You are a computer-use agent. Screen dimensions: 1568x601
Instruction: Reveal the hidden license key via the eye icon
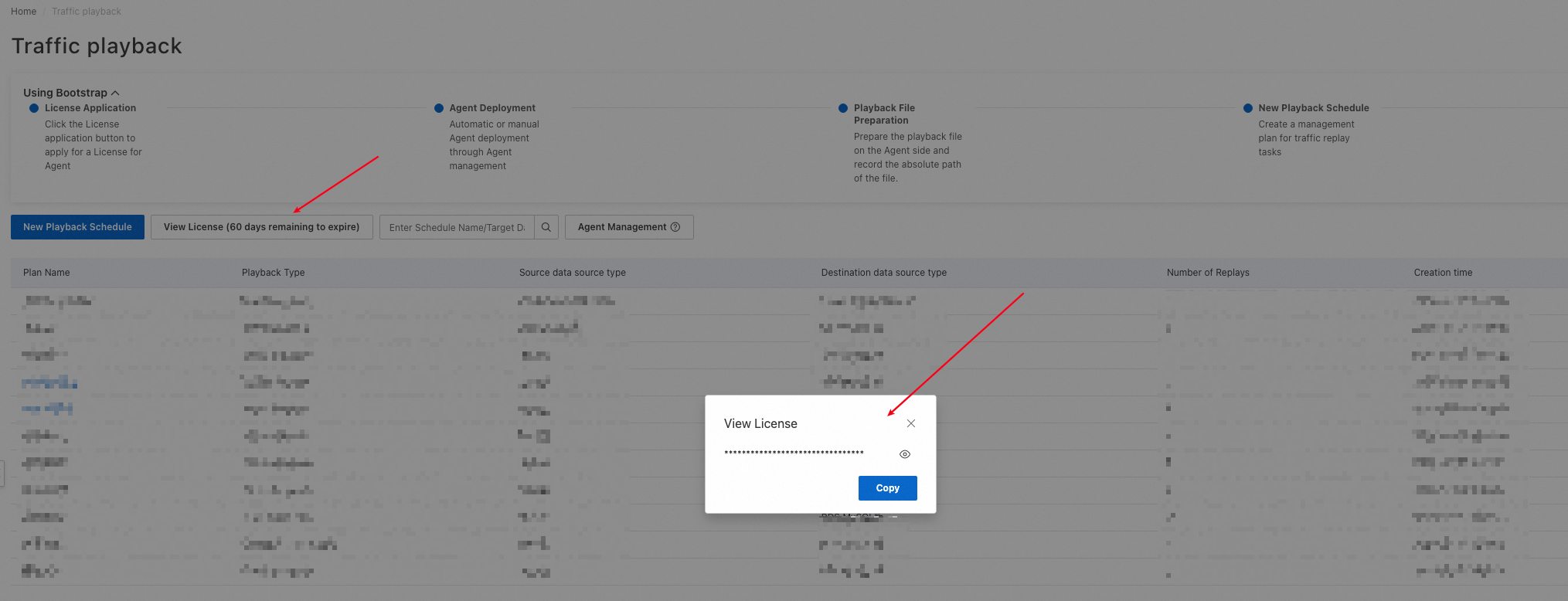click(x=905, y=454)
